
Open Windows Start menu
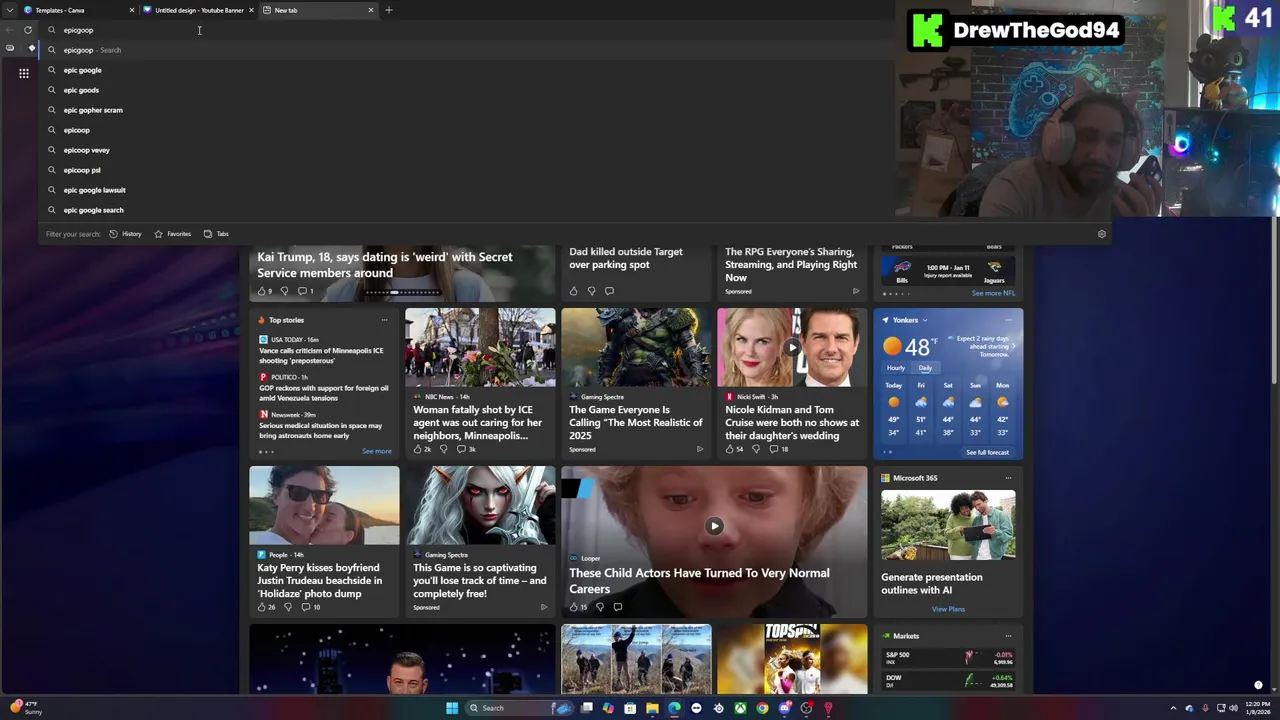coord(452,708)
